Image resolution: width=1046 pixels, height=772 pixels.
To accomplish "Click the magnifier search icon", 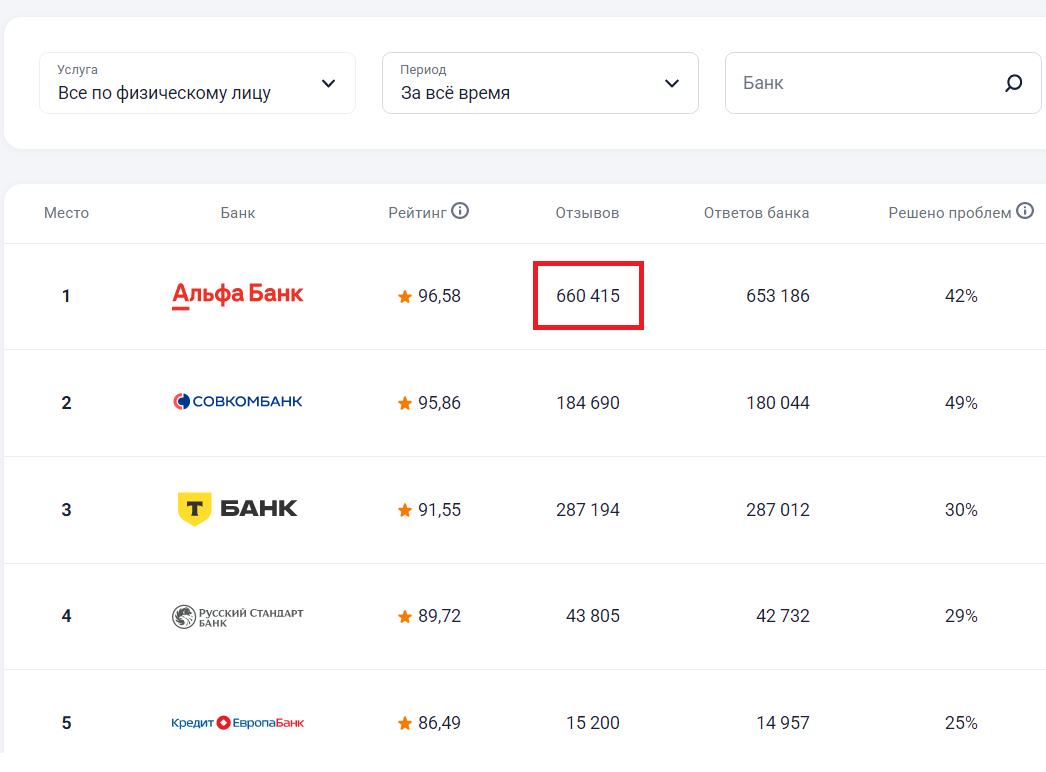I will (x=1013, y=83).
